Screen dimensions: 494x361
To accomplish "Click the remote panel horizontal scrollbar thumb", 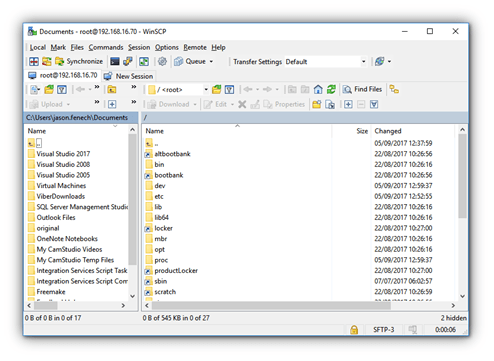I will (x=271, y=305).
